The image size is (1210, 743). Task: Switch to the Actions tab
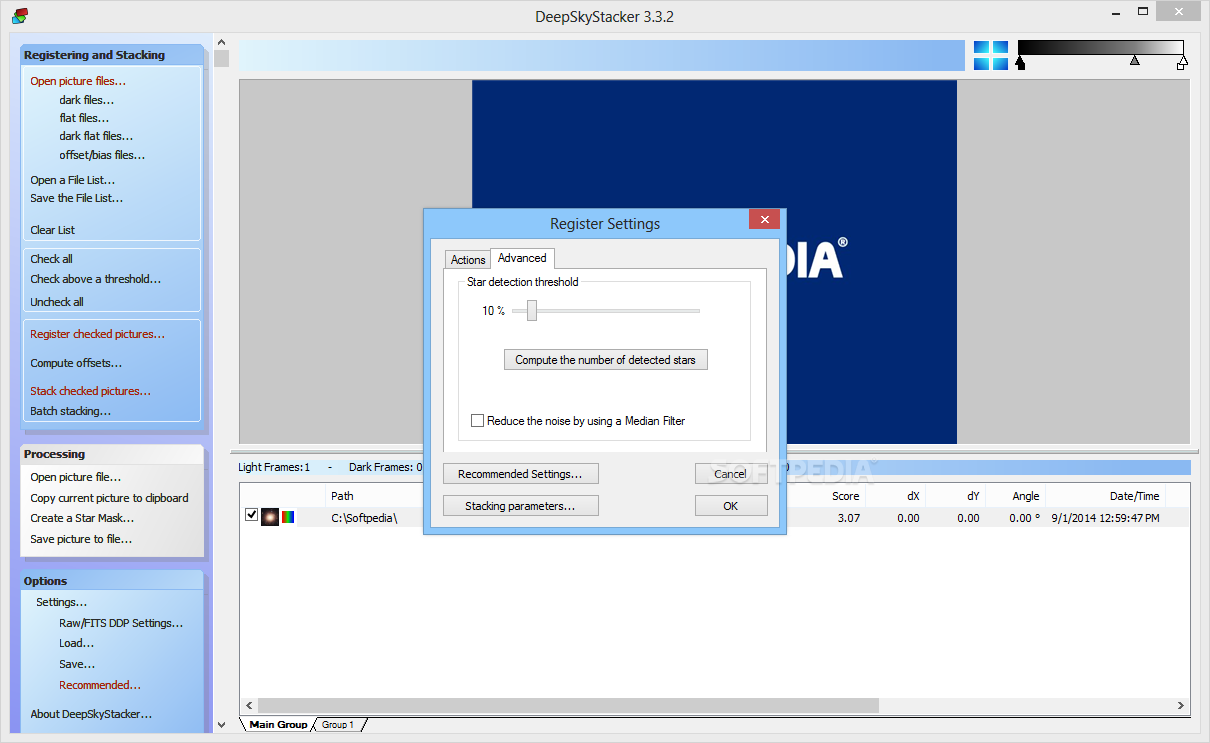click(x=468, y=260)
